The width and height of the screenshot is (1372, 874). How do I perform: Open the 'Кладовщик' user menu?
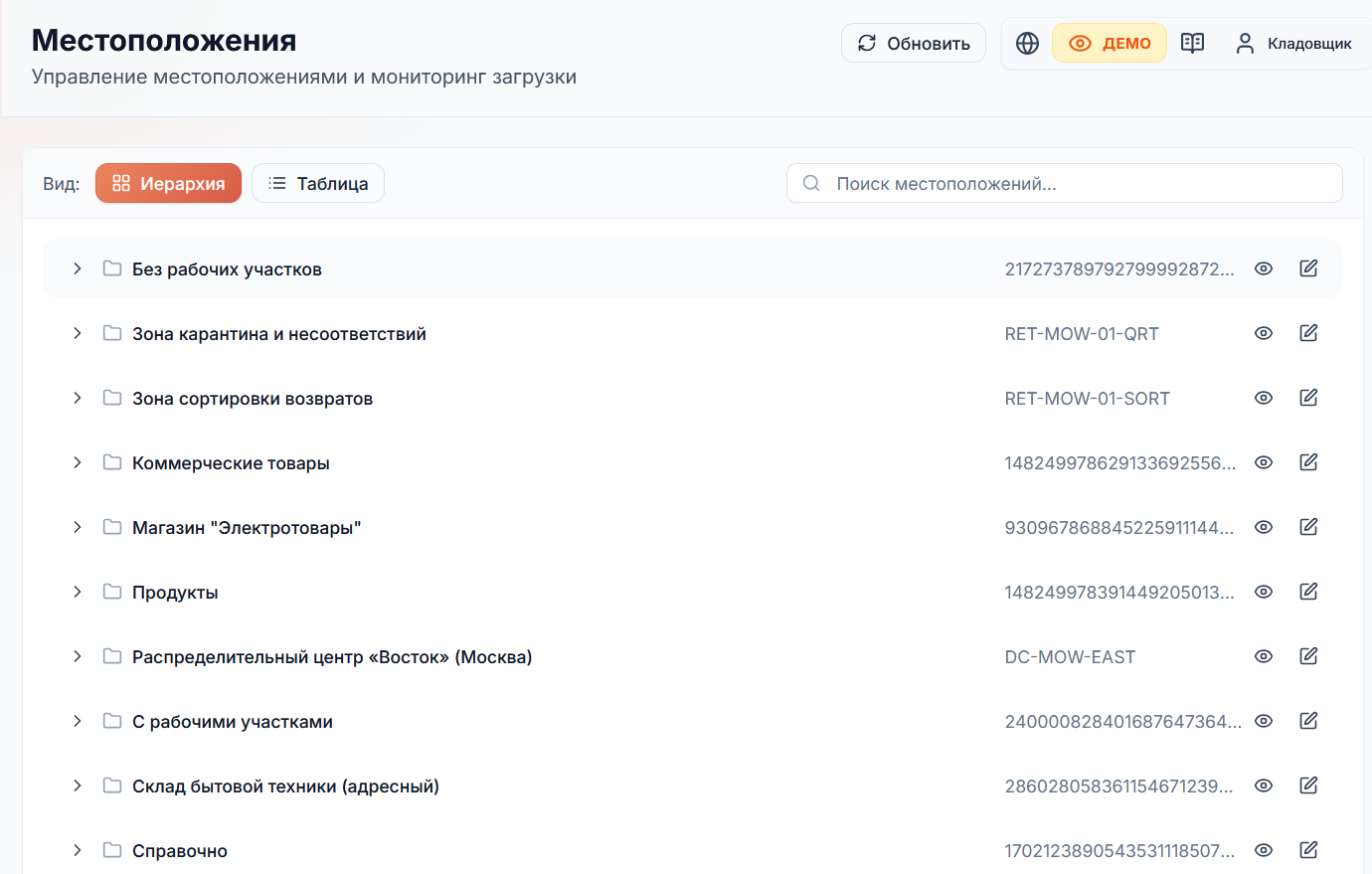pos(1293,44)
